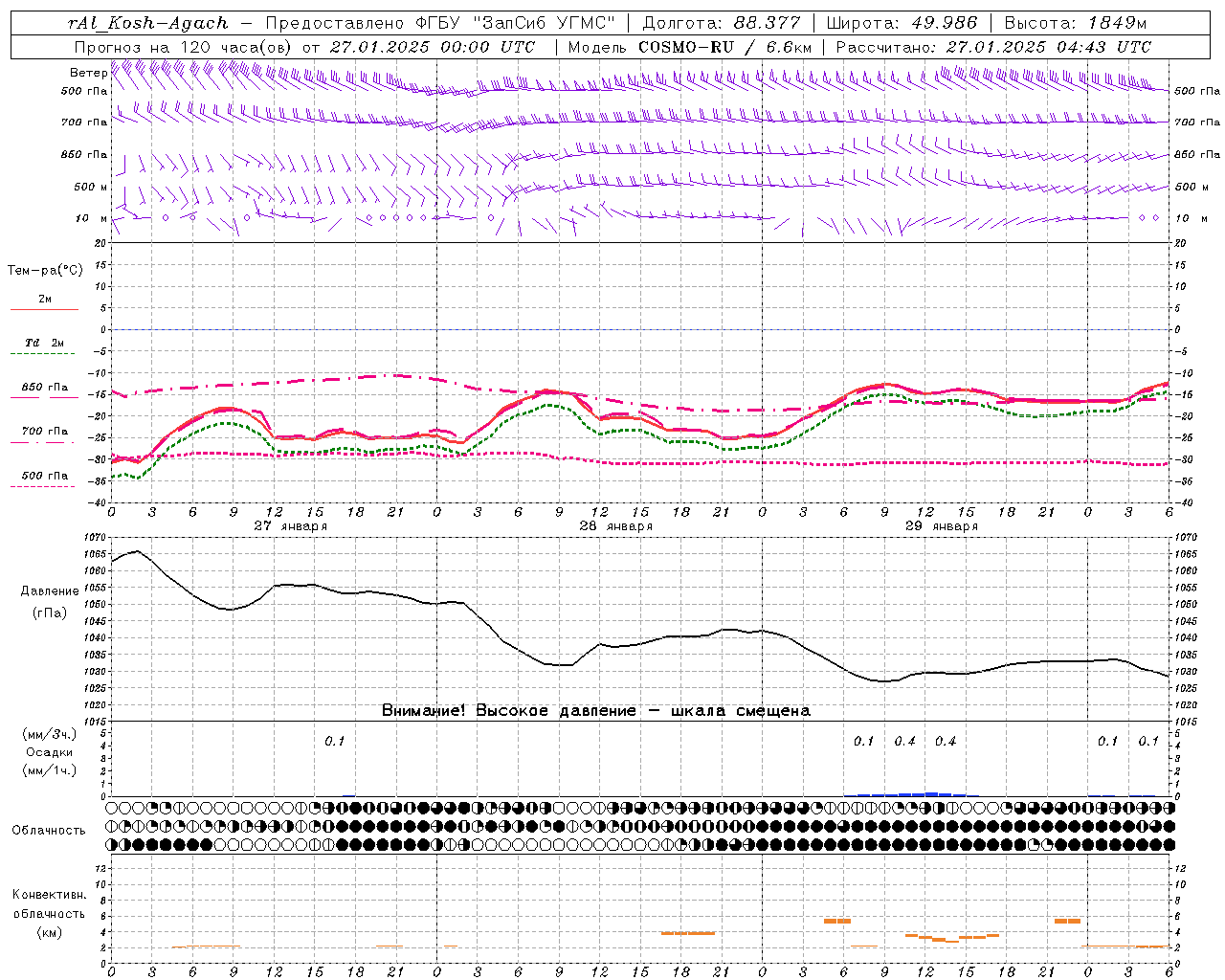
Task: Click the Конвективн. облачность (км) label
Action: [49, 914]
